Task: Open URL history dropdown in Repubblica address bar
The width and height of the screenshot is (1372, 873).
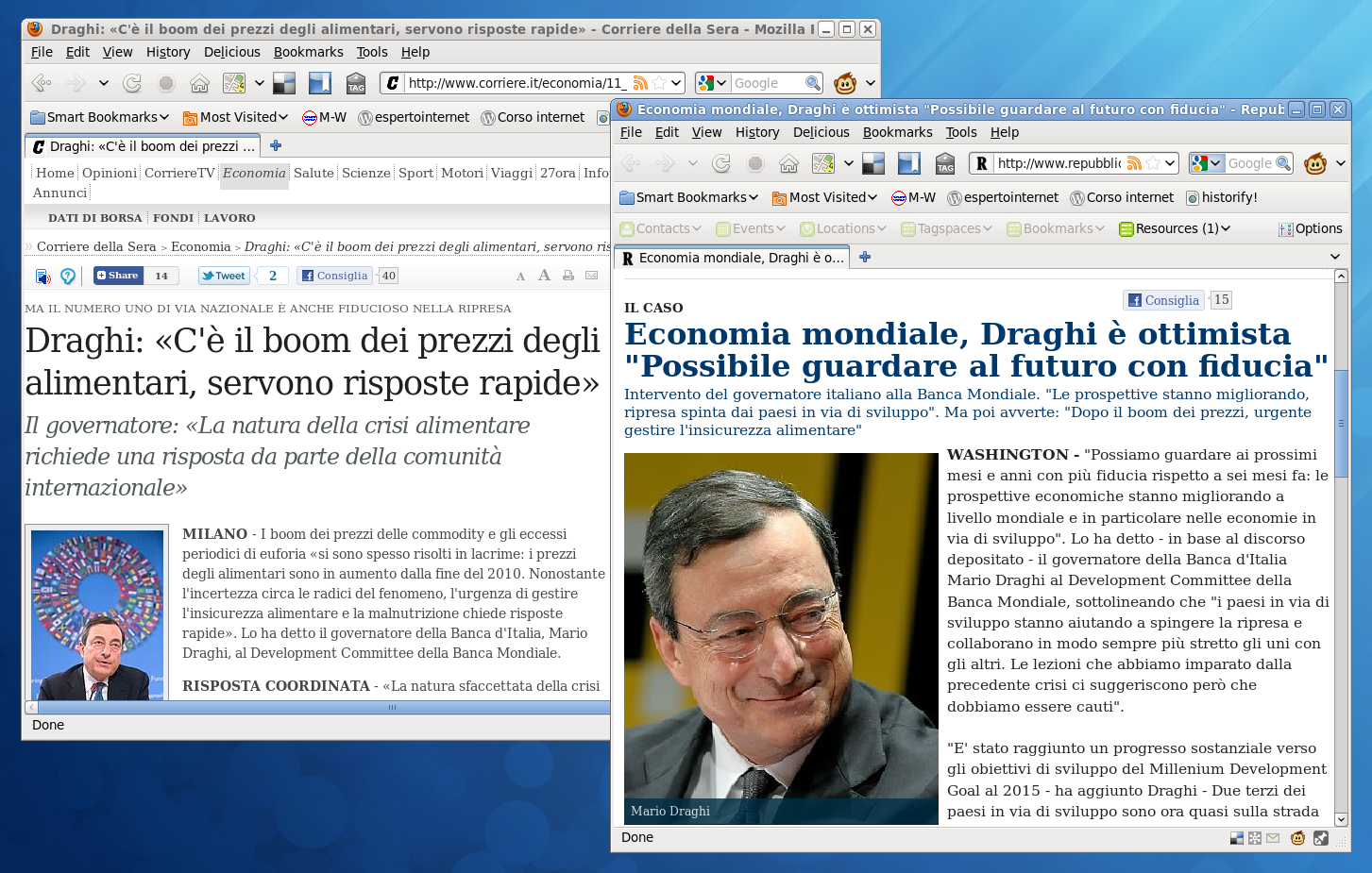Action: [x=1170, y=163]
